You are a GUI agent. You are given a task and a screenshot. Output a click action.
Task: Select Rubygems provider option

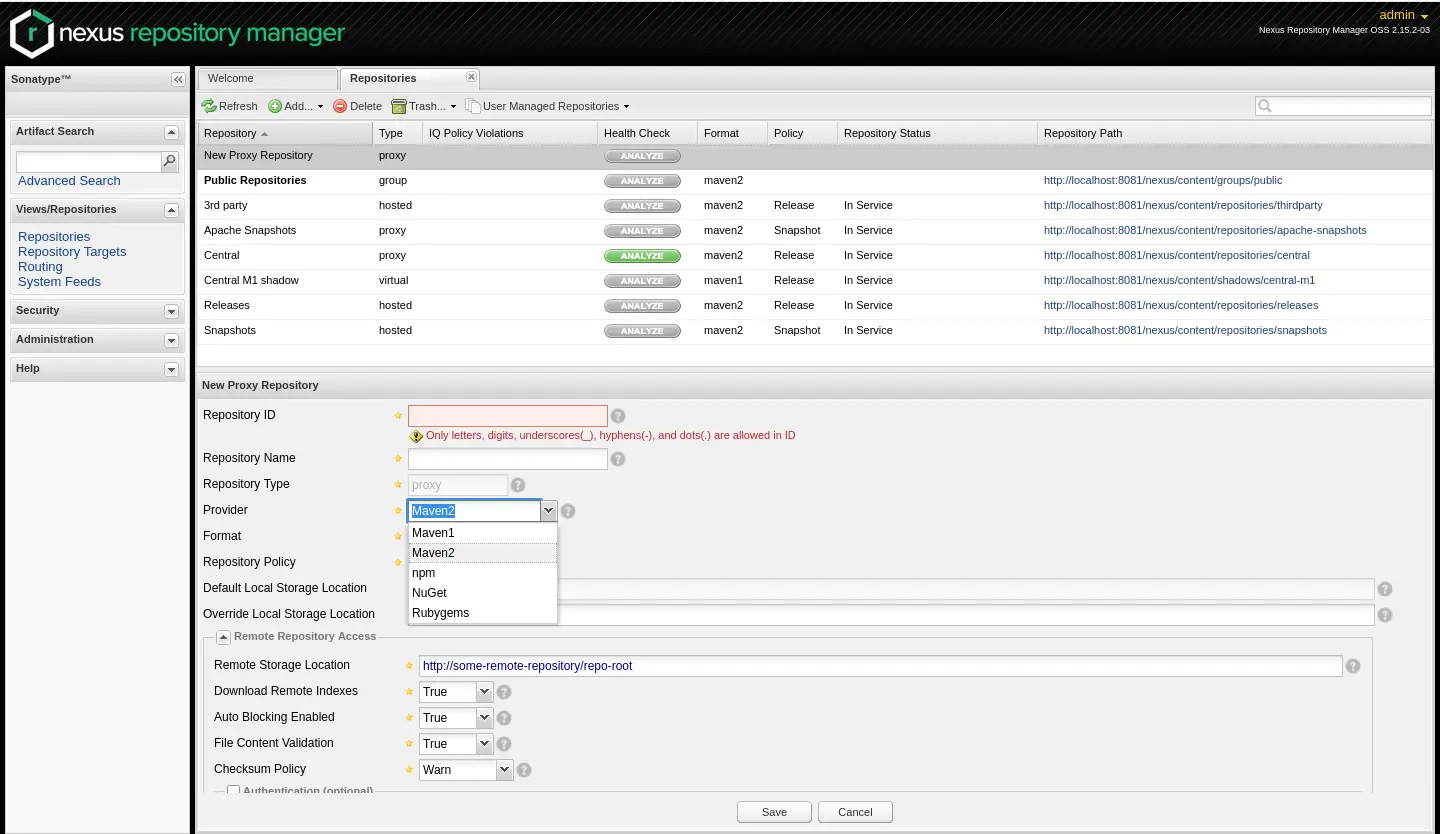point(482,613)
